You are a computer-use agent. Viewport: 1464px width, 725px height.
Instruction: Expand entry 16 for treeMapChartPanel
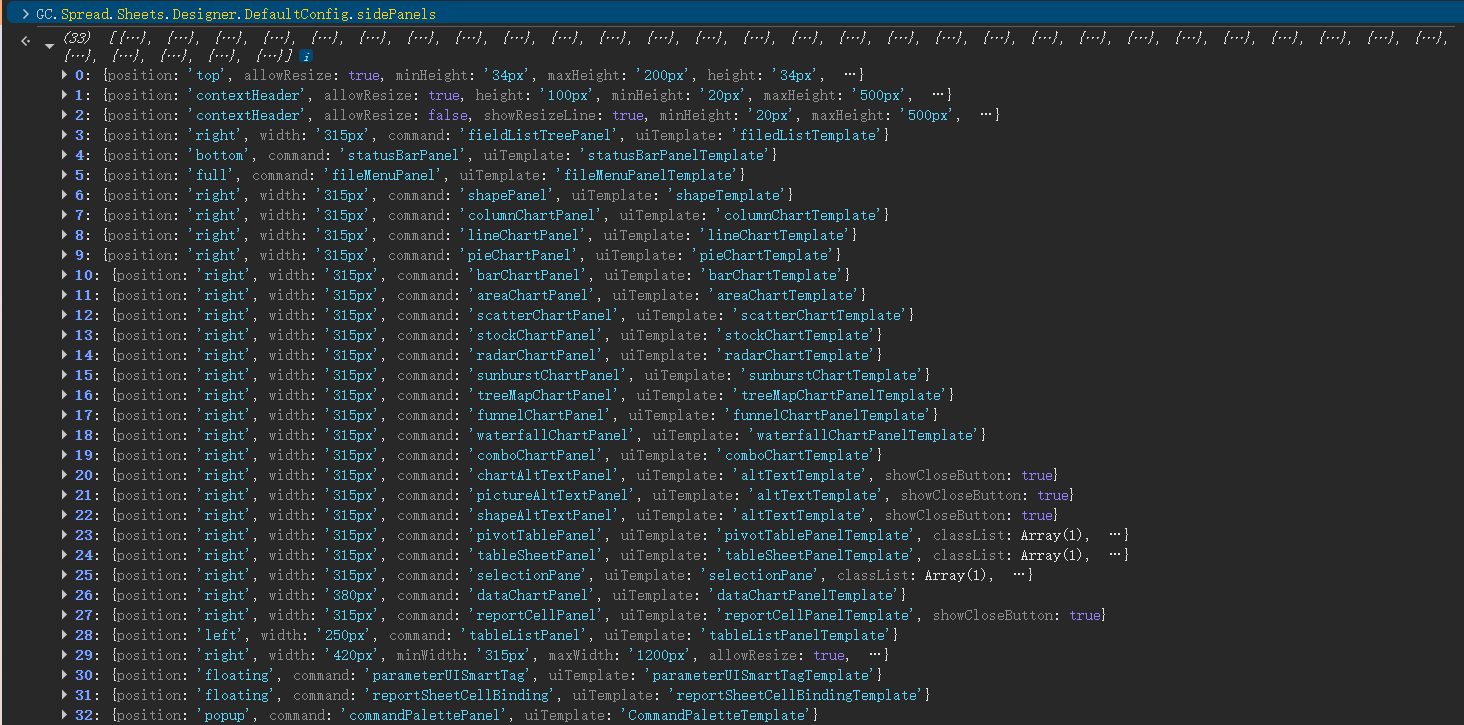(65, 395)
